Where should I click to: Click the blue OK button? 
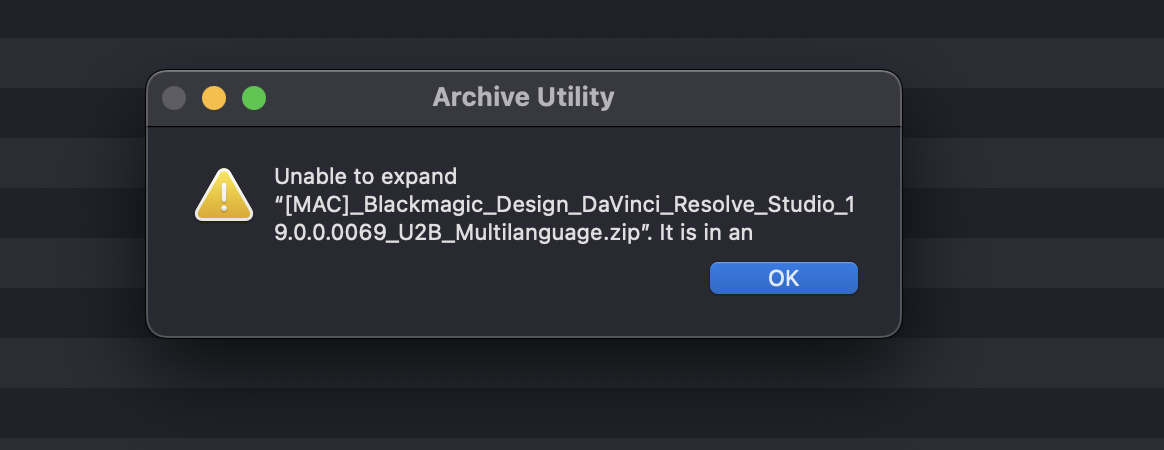pyautogui.click(x=783, y=278)
